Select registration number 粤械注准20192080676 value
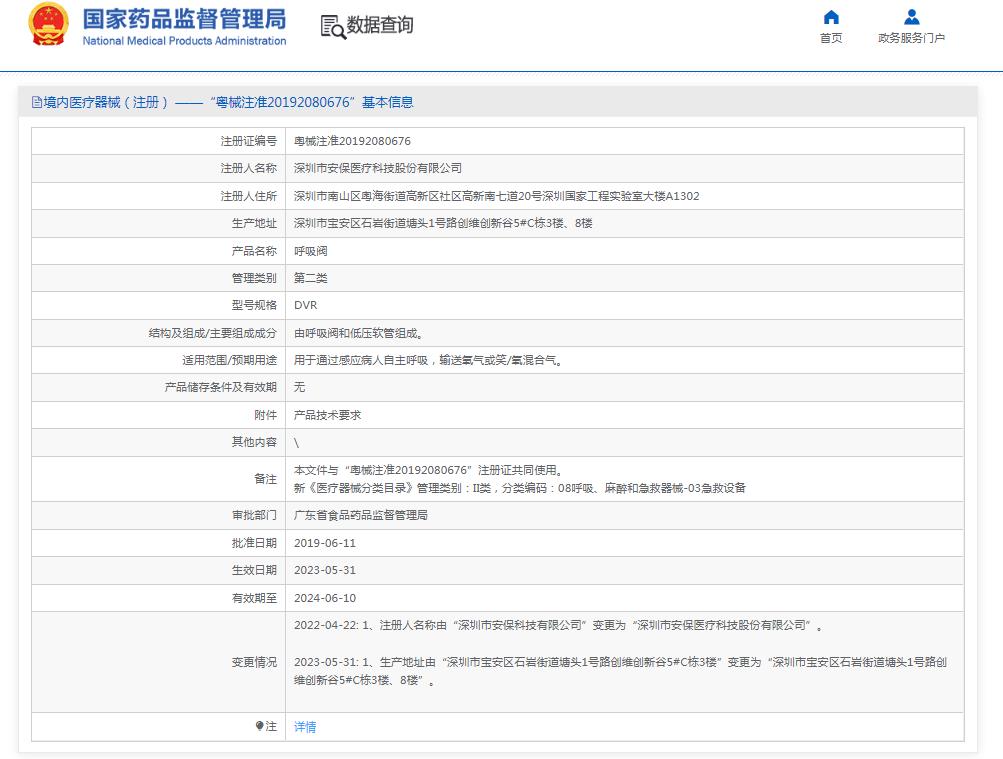This screenshot has width=1003, height=759. [352, 141]
